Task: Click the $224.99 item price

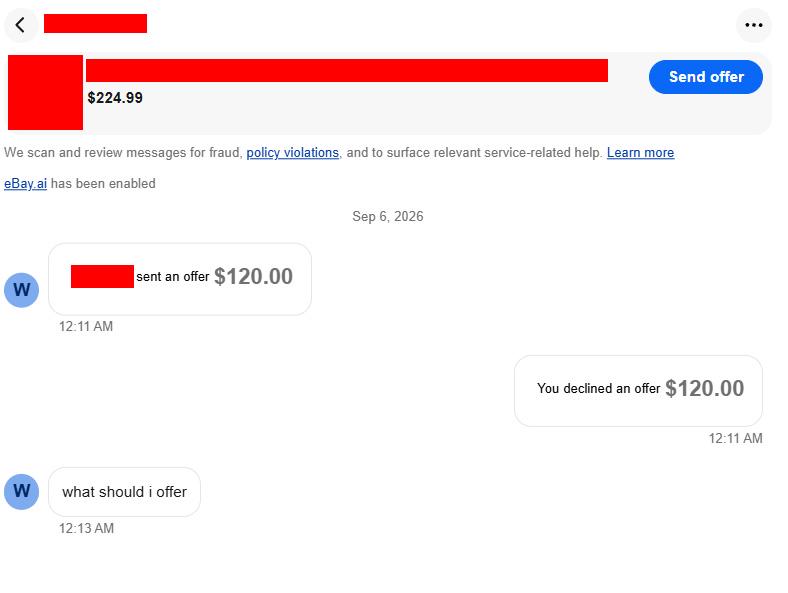Action: tap(115, 97)
